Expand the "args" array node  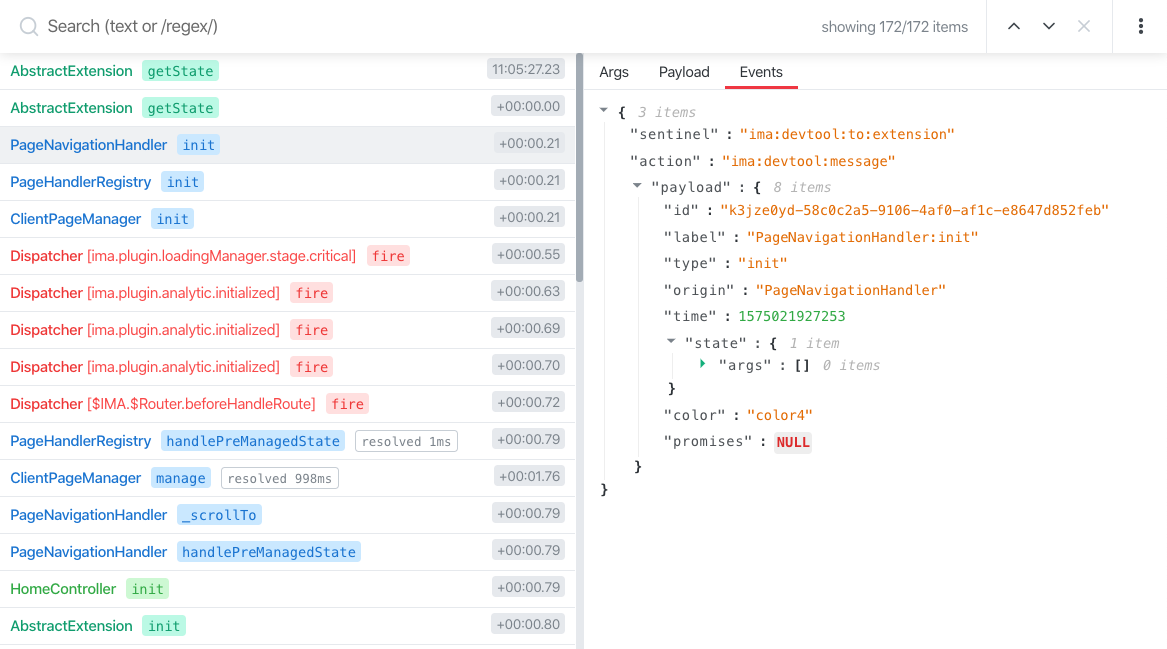703,365
